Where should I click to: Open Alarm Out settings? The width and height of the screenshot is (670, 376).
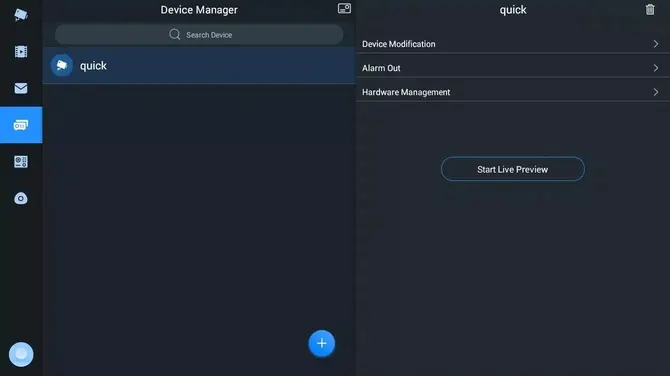513,68
